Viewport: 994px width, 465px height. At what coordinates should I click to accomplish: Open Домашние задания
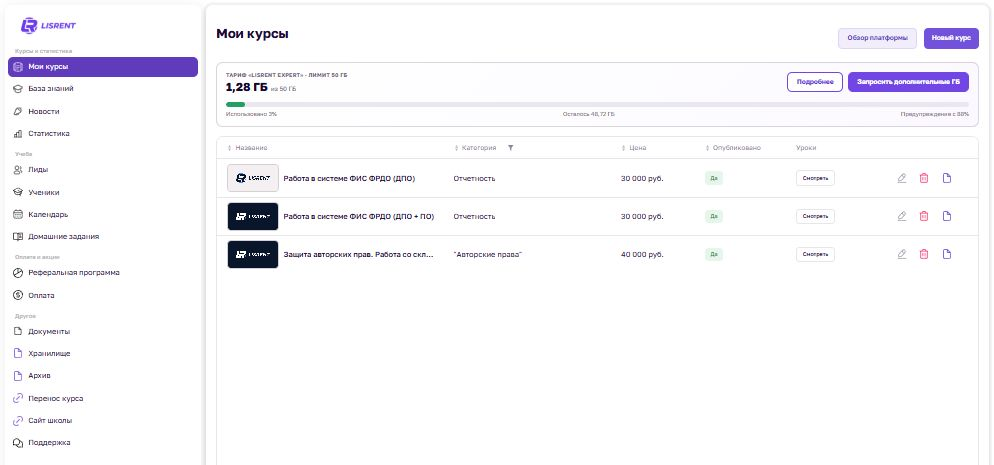coord(103,236)
